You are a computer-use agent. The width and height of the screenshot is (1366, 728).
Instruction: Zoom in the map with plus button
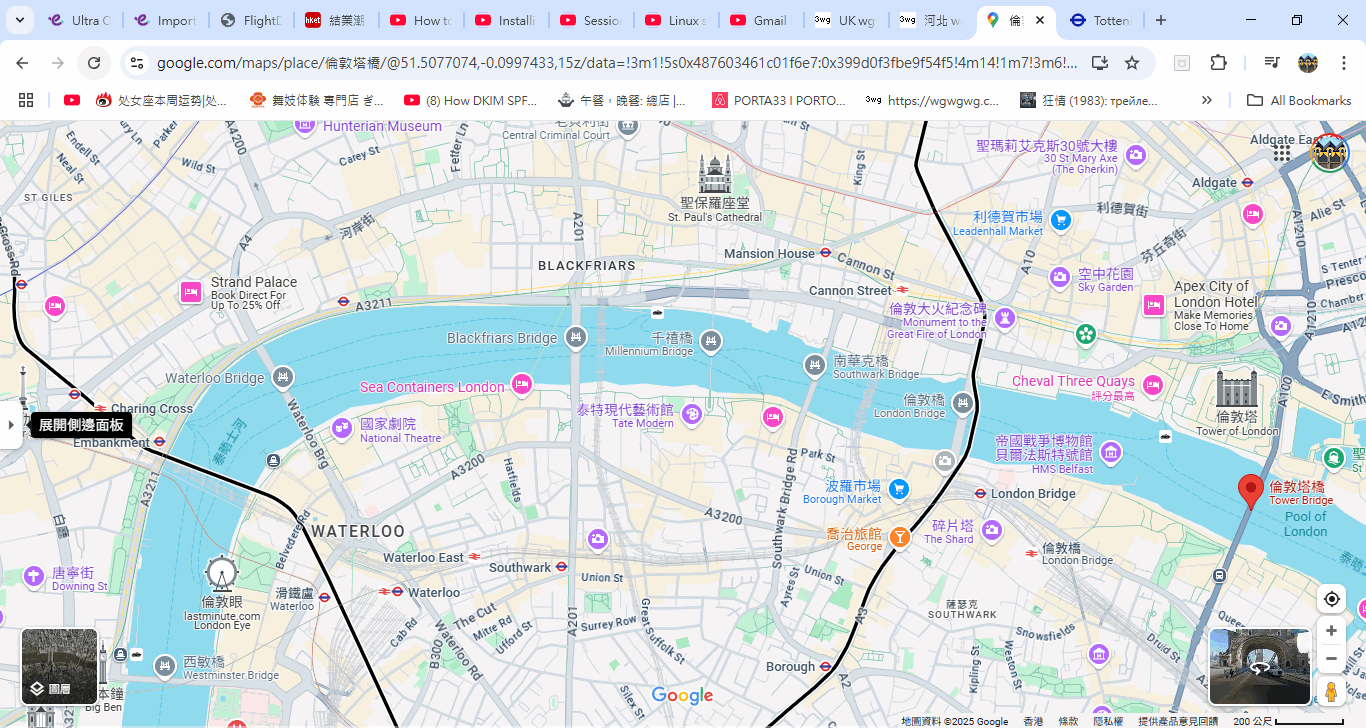1331,631
